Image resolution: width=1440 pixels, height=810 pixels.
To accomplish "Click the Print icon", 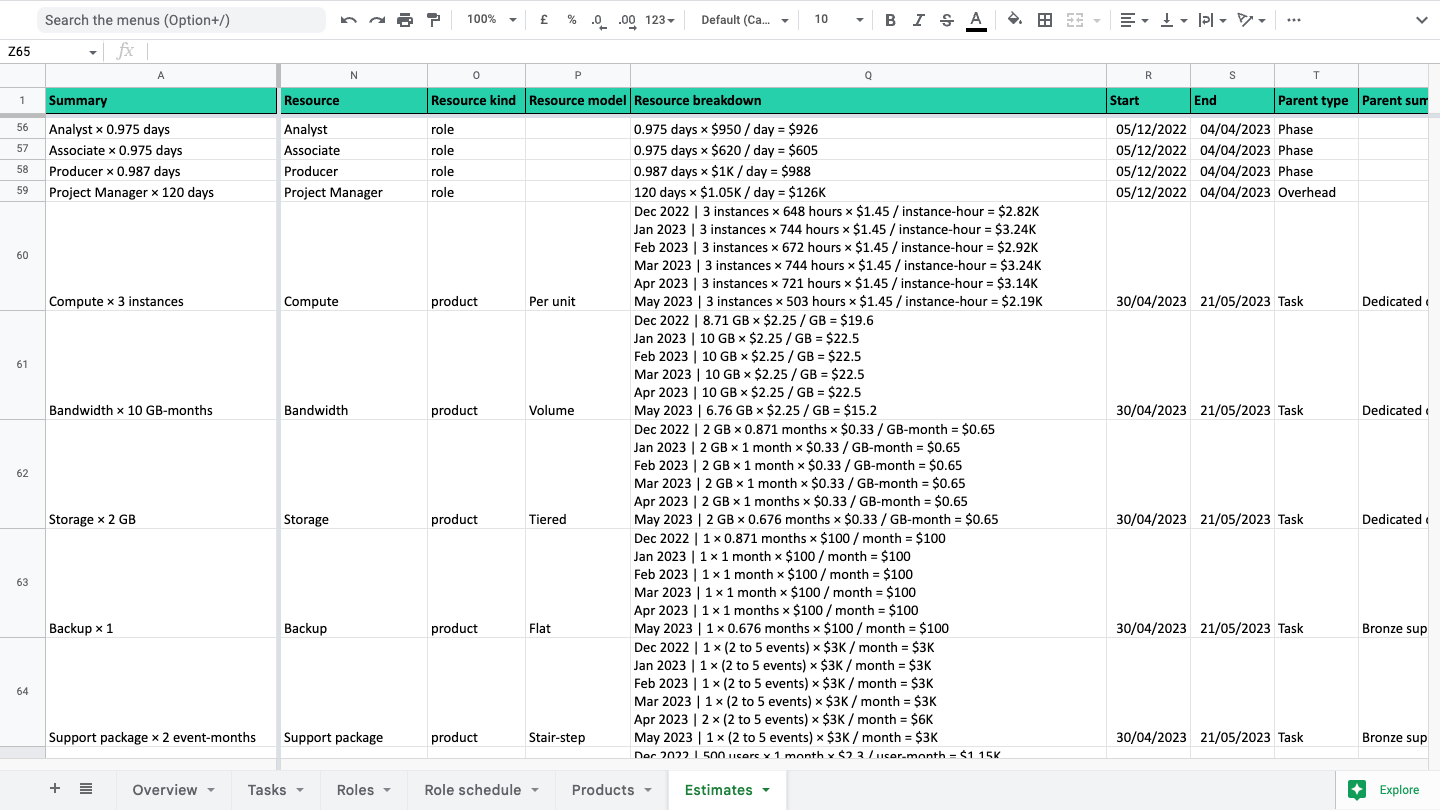I will (405, 20).
